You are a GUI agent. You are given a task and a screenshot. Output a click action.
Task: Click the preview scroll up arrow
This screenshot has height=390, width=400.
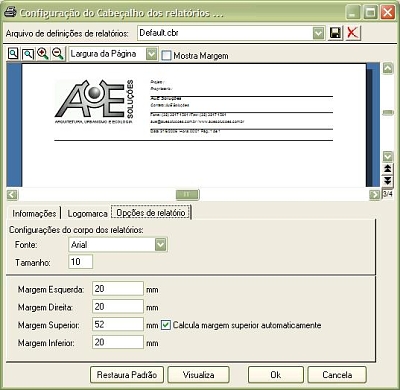point(387,68)
